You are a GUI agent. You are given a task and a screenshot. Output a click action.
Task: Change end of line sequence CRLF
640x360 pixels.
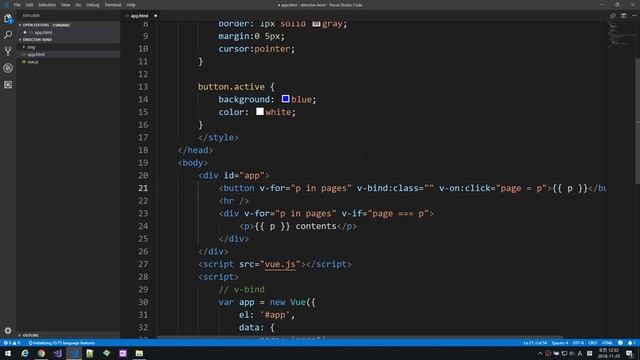point(593,343)
